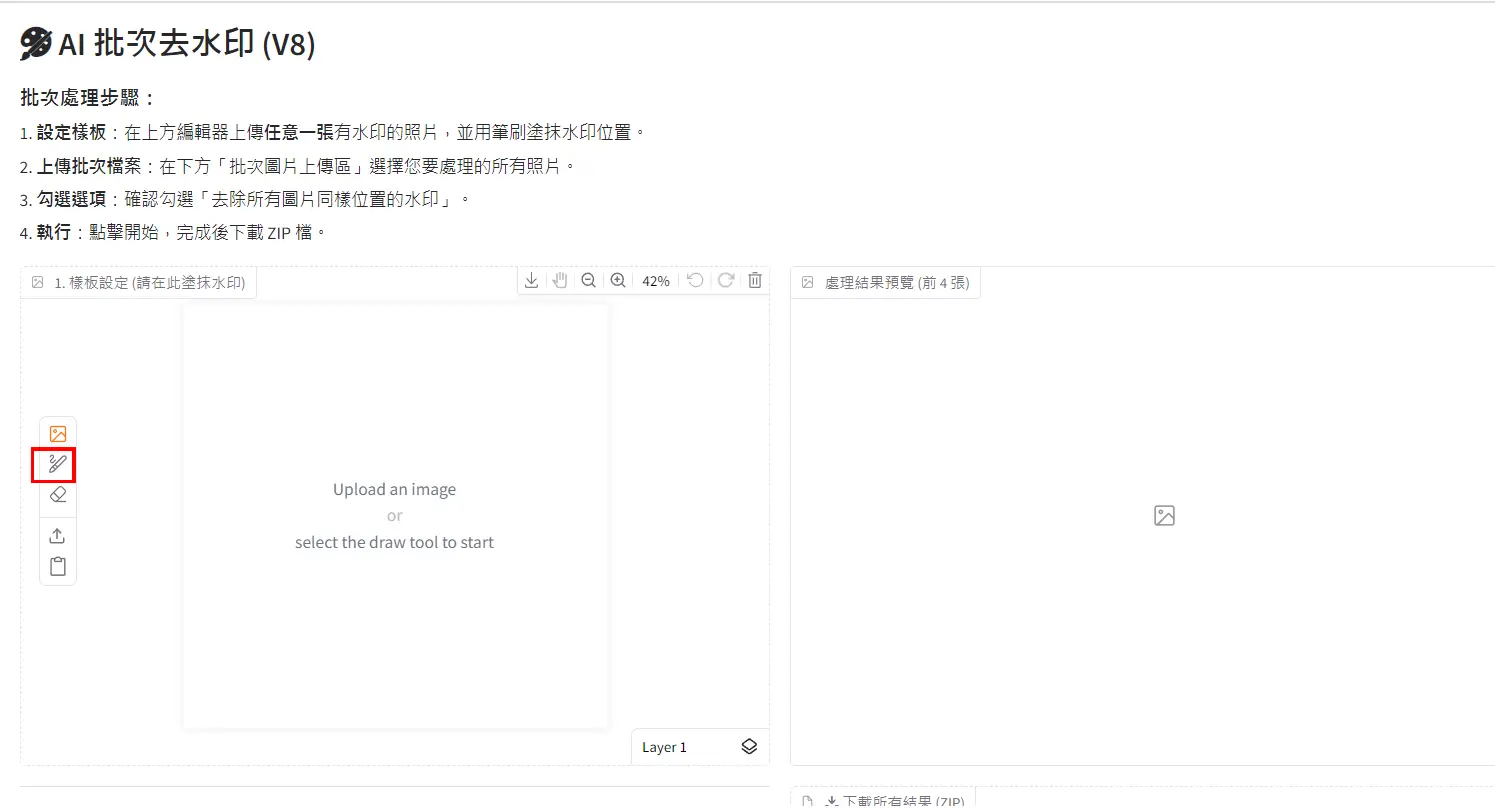Download the canvas via the download icon
Viewport: 1495px width, 808px height.
531,280
